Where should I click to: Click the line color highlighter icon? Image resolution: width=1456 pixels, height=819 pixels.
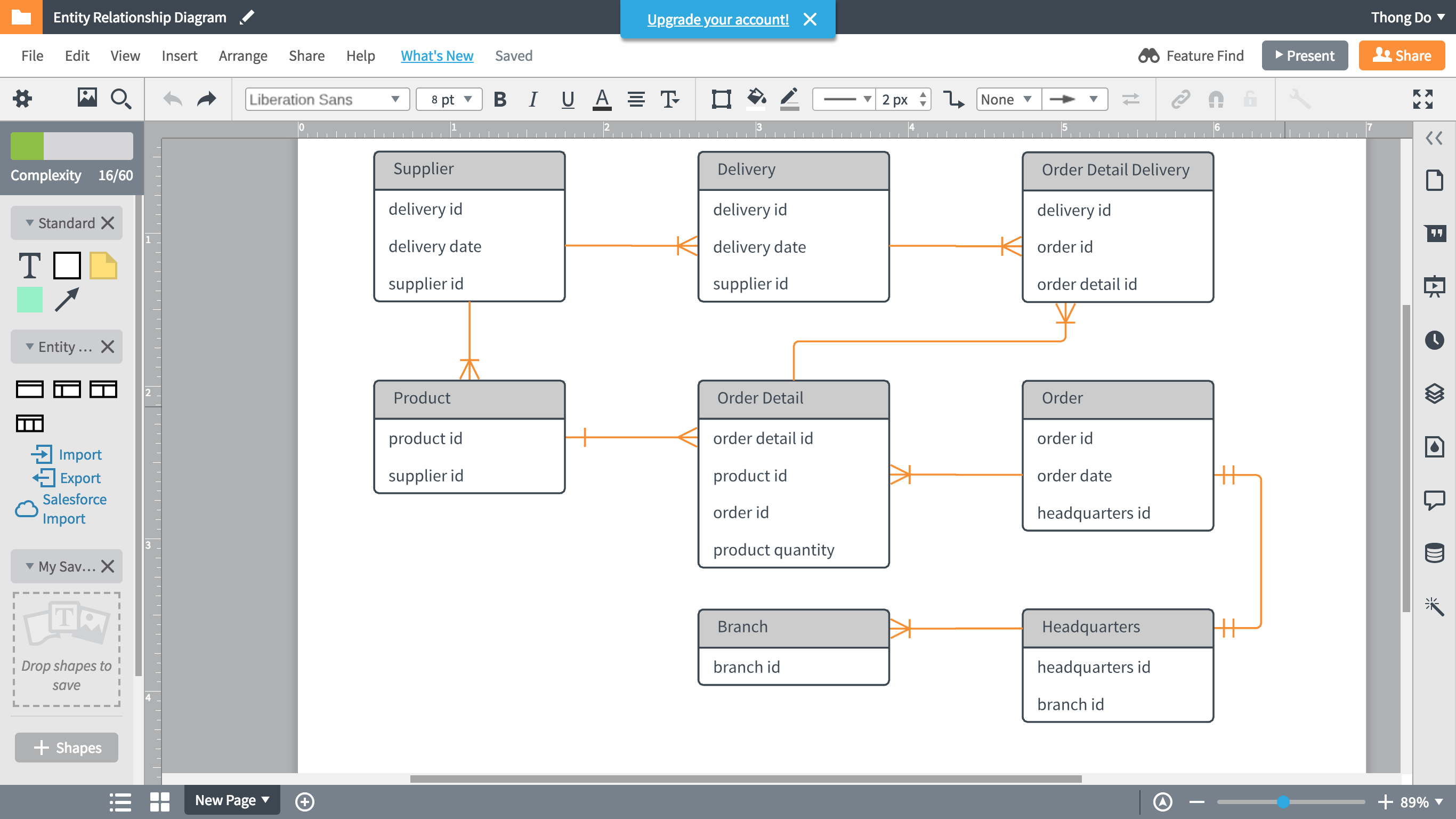pyautogui.click(x=789, y=99)
